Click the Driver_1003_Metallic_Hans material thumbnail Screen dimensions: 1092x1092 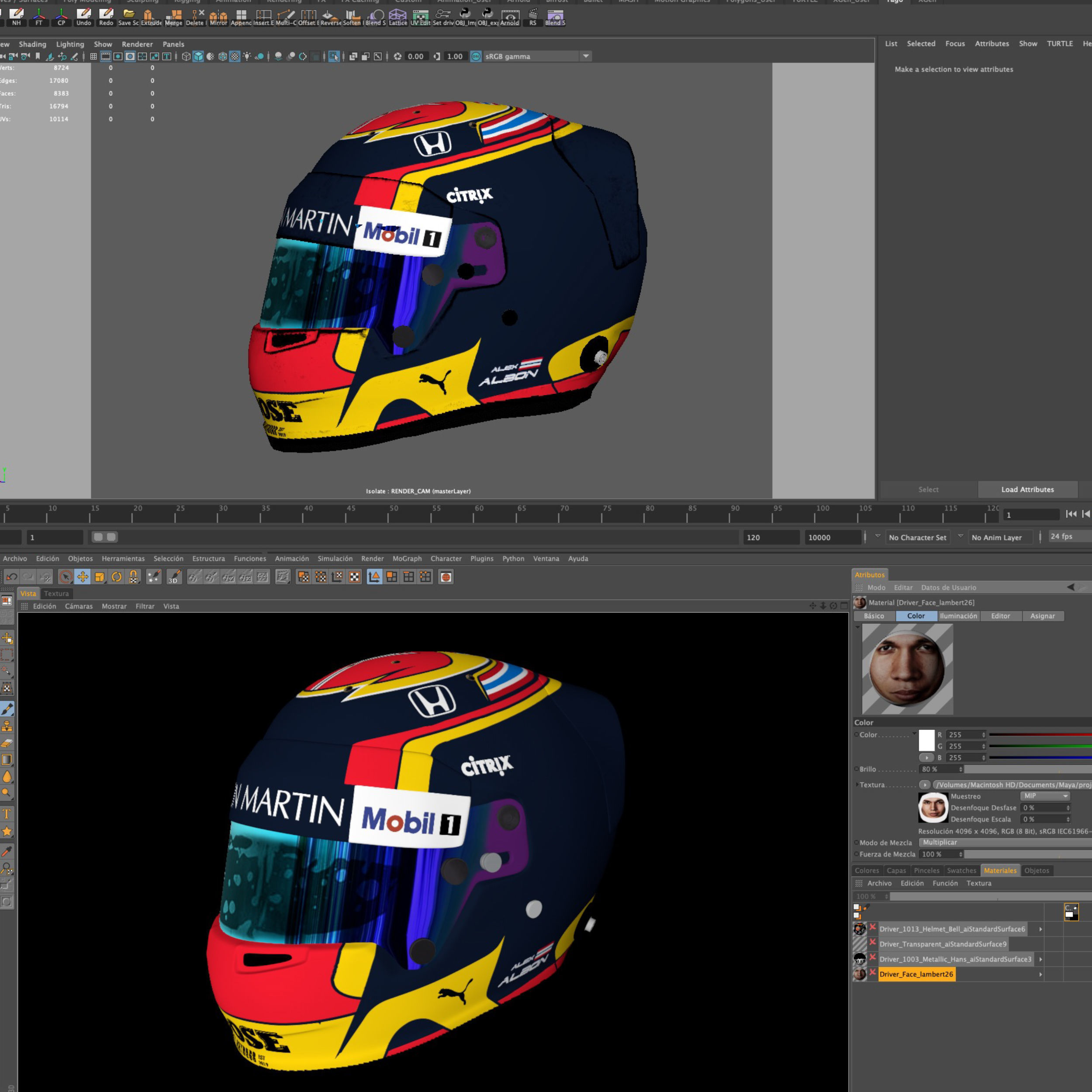point(860,959)
